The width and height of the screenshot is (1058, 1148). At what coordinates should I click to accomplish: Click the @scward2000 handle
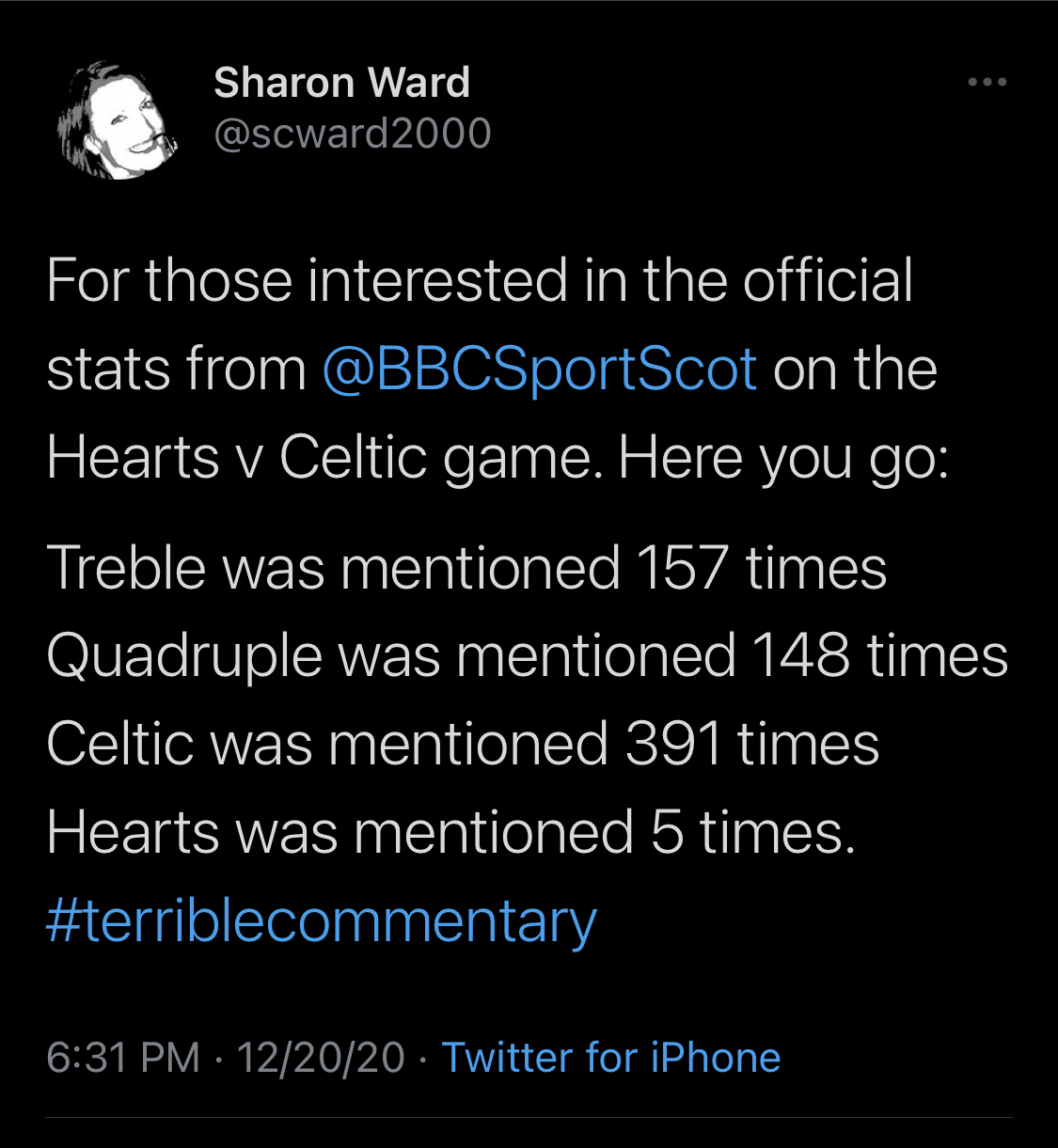point(352,134)
